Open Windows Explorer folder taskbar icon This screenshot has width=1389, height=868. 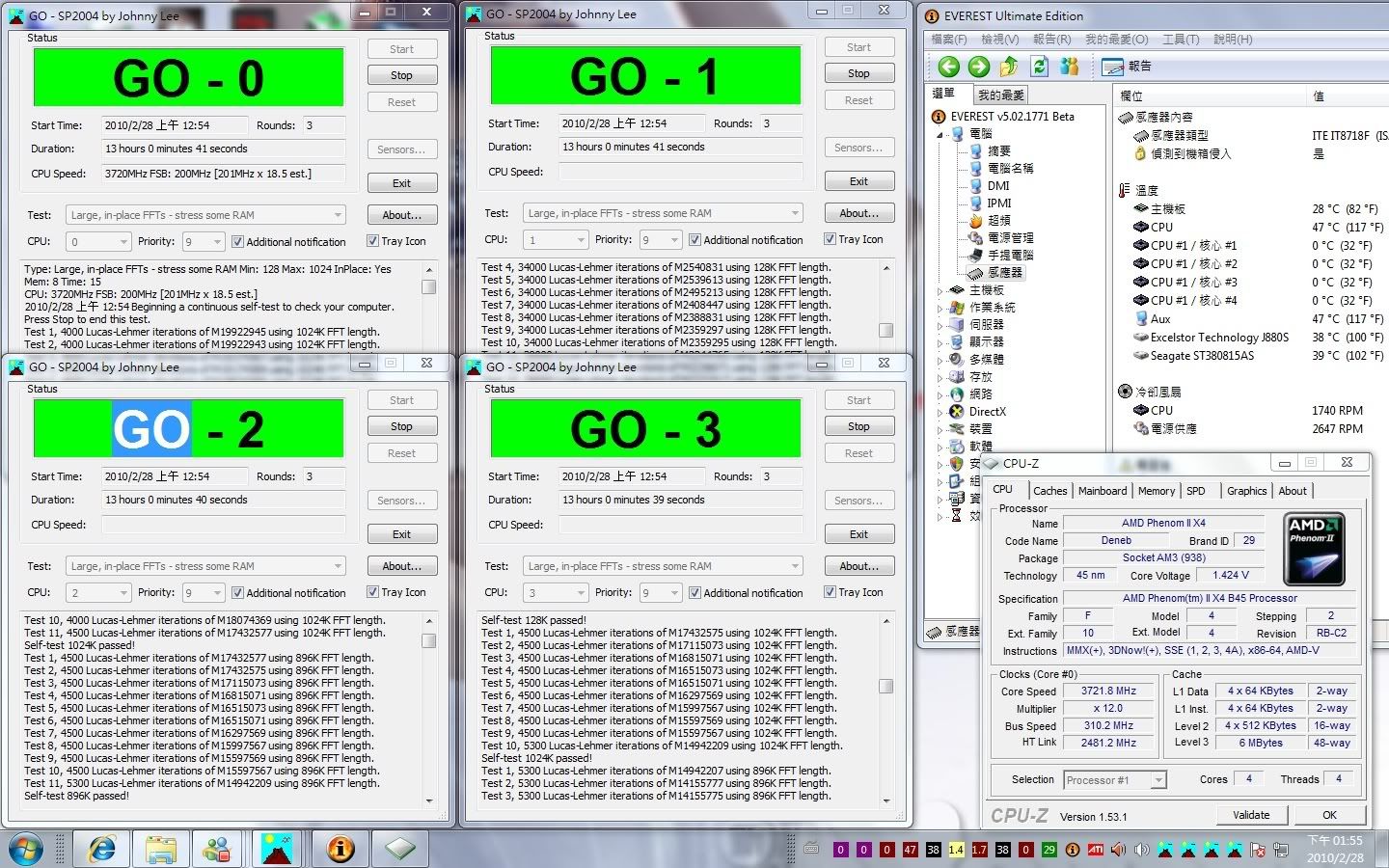tap(161, 849)
